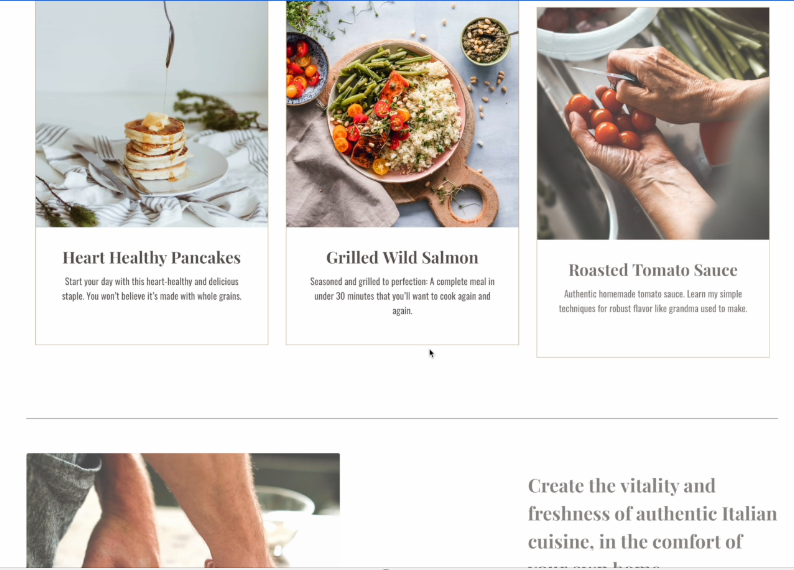The width and height of the screenshot is (794, 570).
Task: Open the Heart Healthy Pancakes photo
Action: [x=152, y=114]
